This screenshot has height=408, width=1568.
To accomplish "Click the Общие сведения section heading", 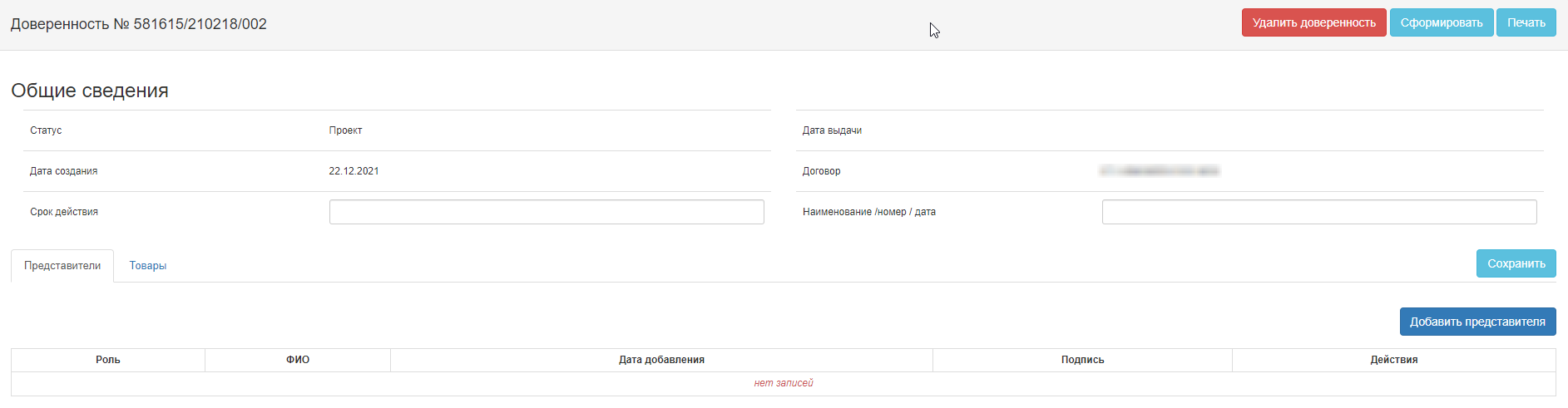I will (x=90, y=91).
